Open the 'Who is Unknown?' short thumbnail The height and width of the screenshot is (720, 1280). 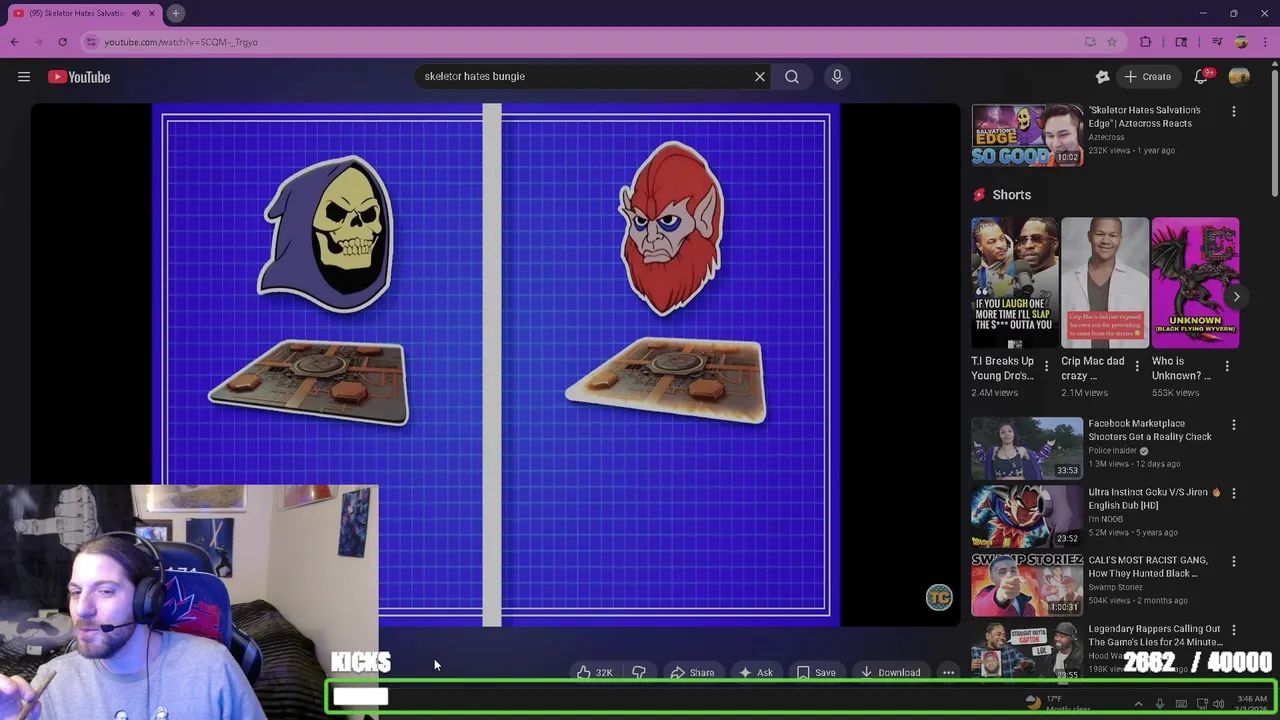[1195, 283]
